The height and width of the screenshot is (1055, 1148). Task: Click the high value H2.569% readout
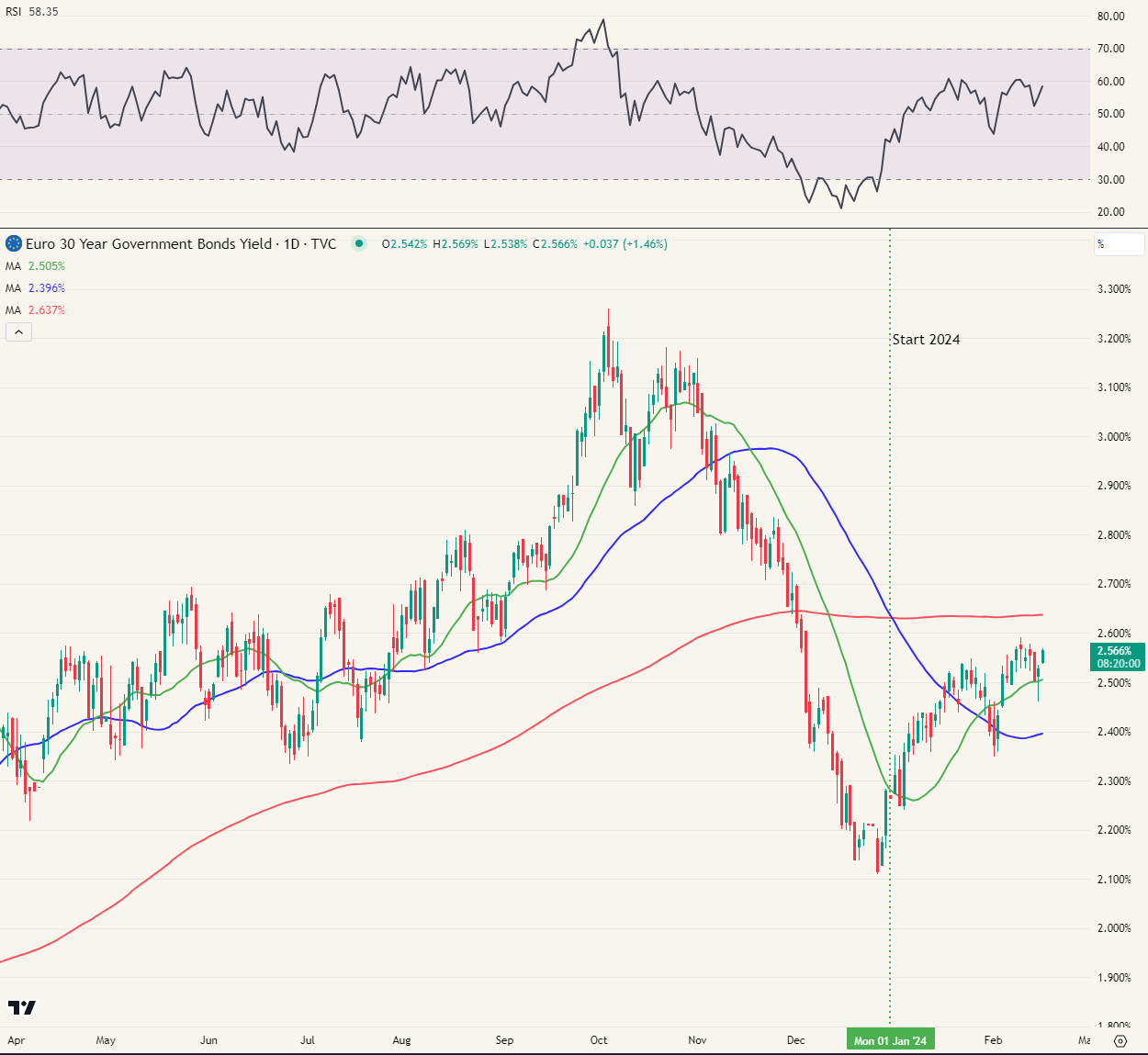tap(456, 244)
